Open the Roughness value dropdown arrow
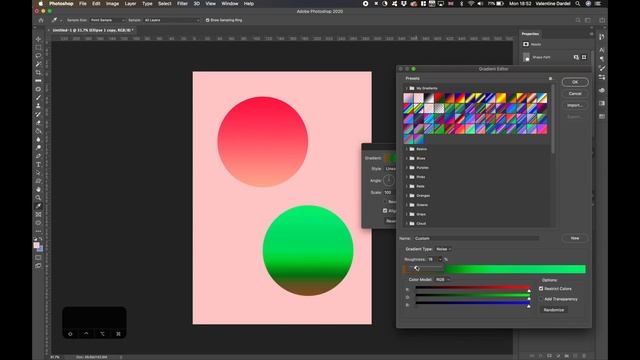This screenshot has height=360, width=640. point(440,260)
